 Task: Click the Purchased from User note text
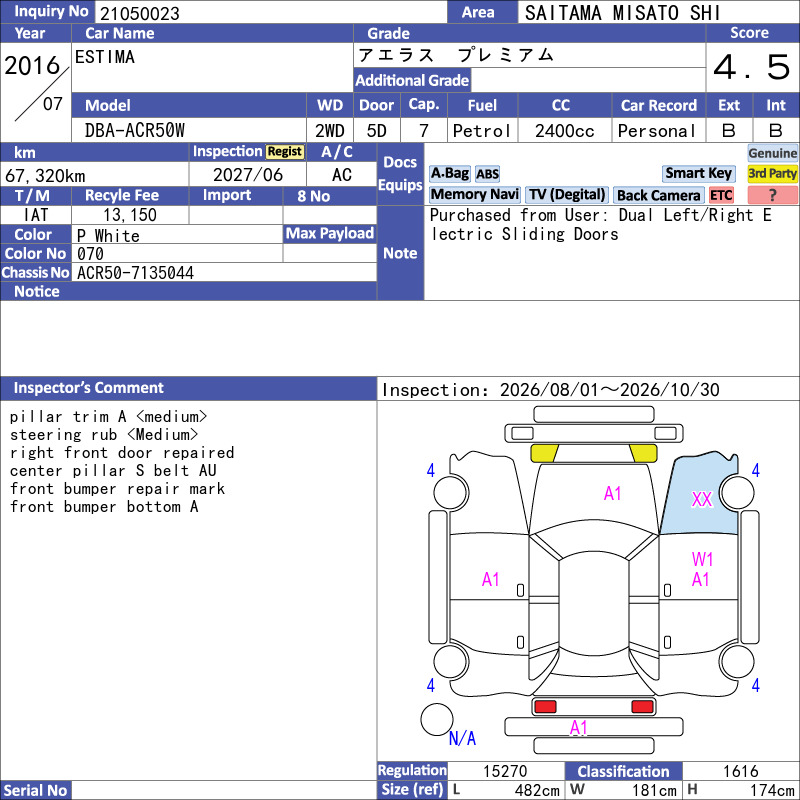(600, 224)
